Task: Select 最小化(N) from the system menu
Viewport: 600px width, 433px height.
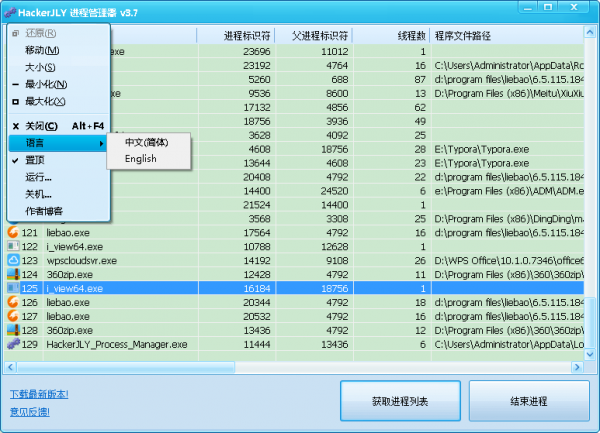Action: 59,84
